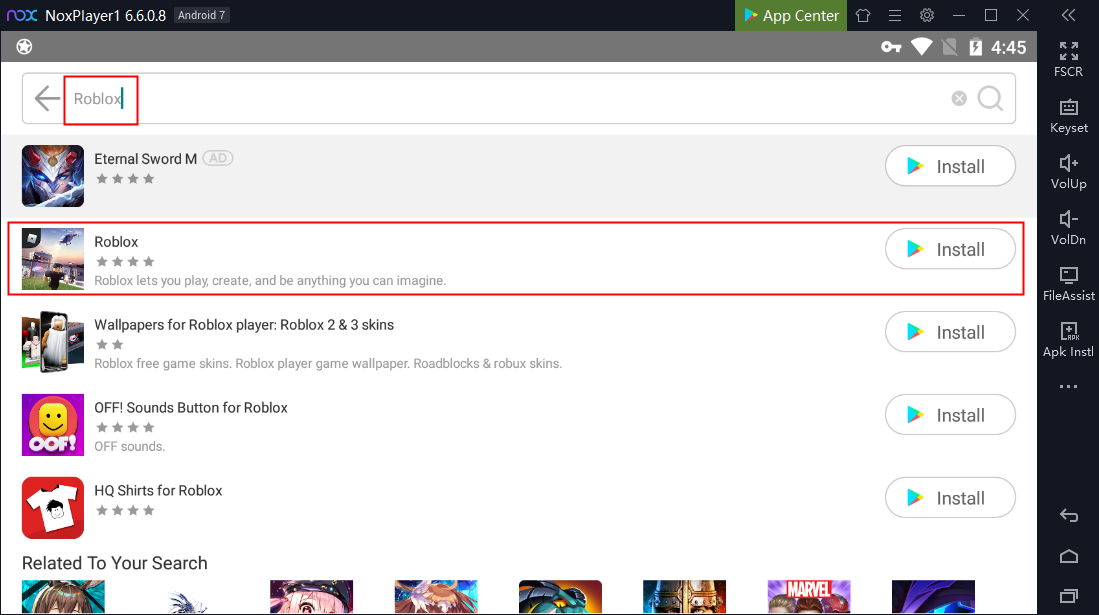Open Wallpapers for Roblox app icon
The image size is (1099, 615).
[53, 342]
